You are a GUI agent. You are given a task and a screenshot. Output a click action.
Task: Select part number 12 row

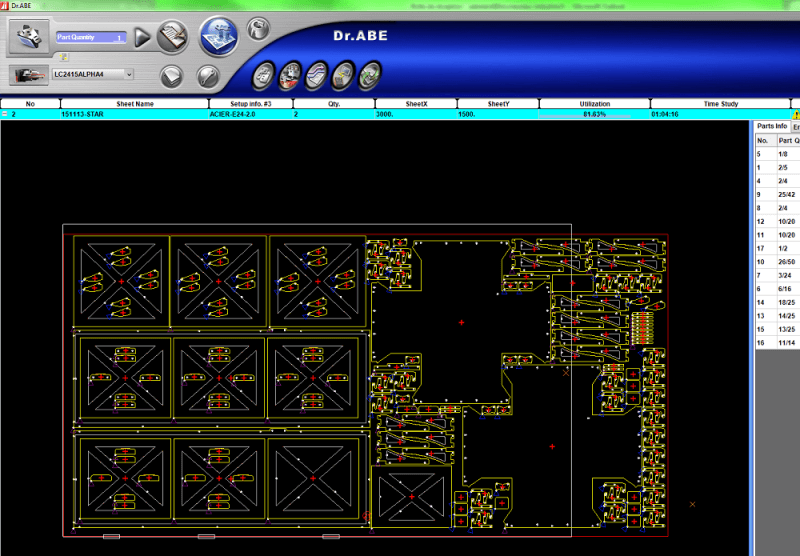[777, 221]
